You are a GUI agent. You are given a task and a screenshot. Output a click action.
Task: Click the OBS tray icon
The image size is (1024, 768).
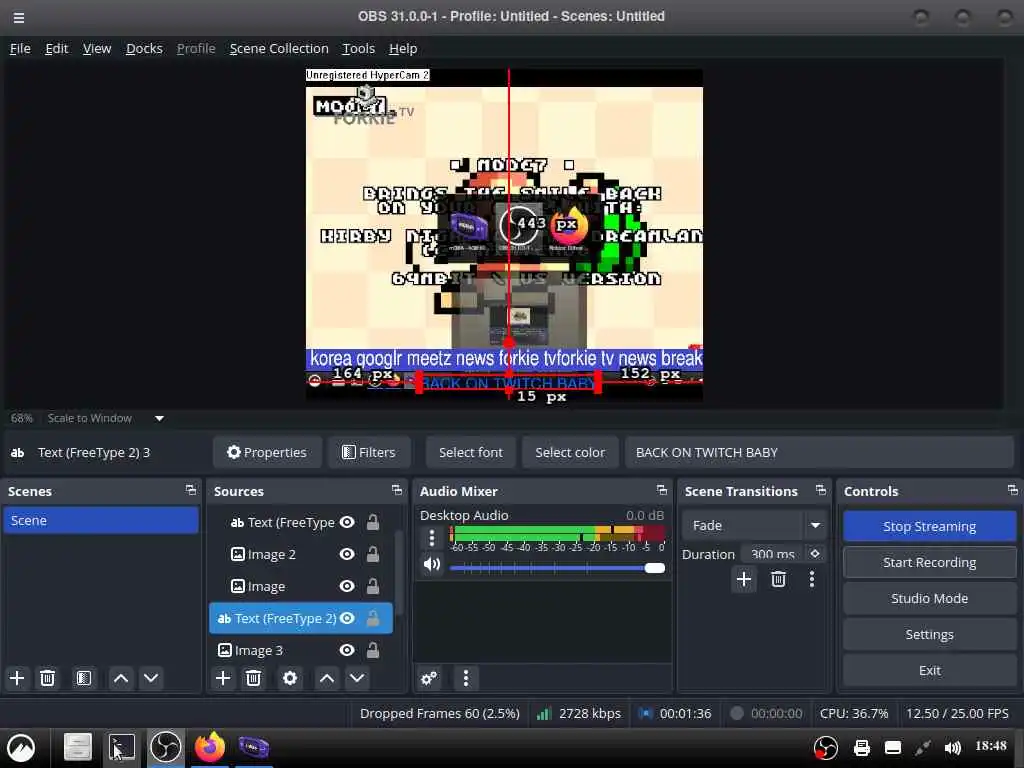pyautogui.click(x=825, y=748)
